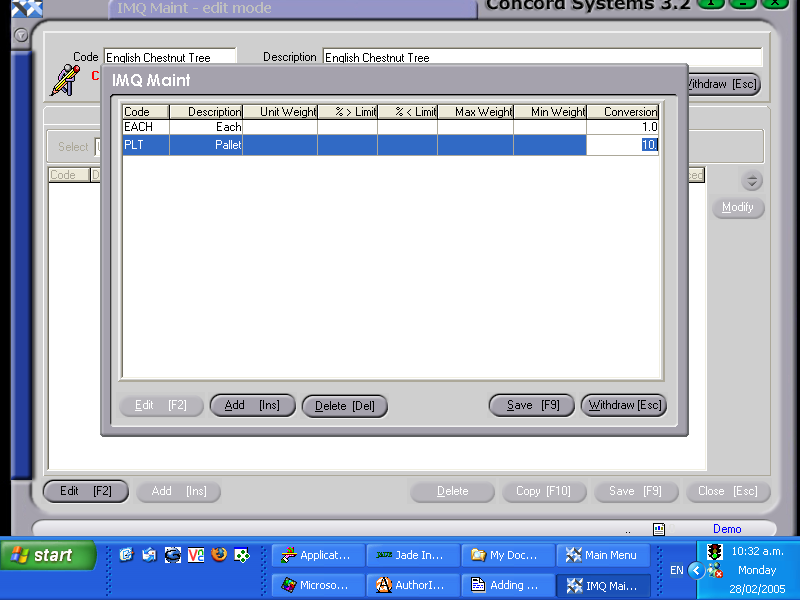The image size is (800, 600).
Task: Click the Copy F10 button at the bottom
Action: pos(544,491)
